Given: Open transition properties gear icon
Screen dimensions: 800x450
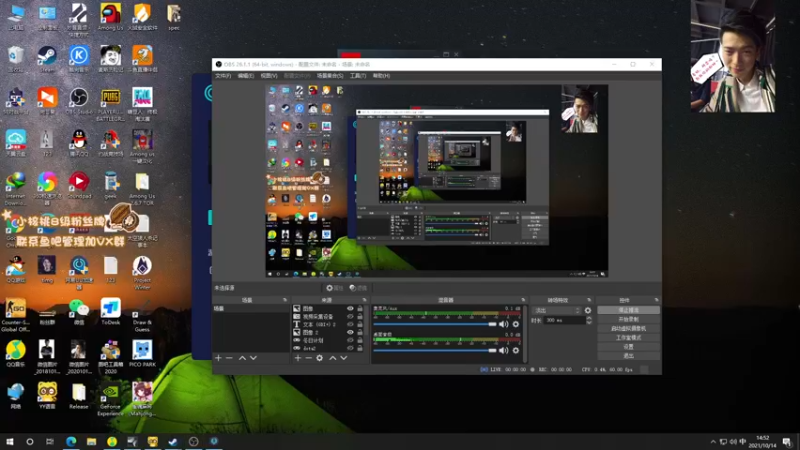Looking at the screenshot, I should 588,310.
